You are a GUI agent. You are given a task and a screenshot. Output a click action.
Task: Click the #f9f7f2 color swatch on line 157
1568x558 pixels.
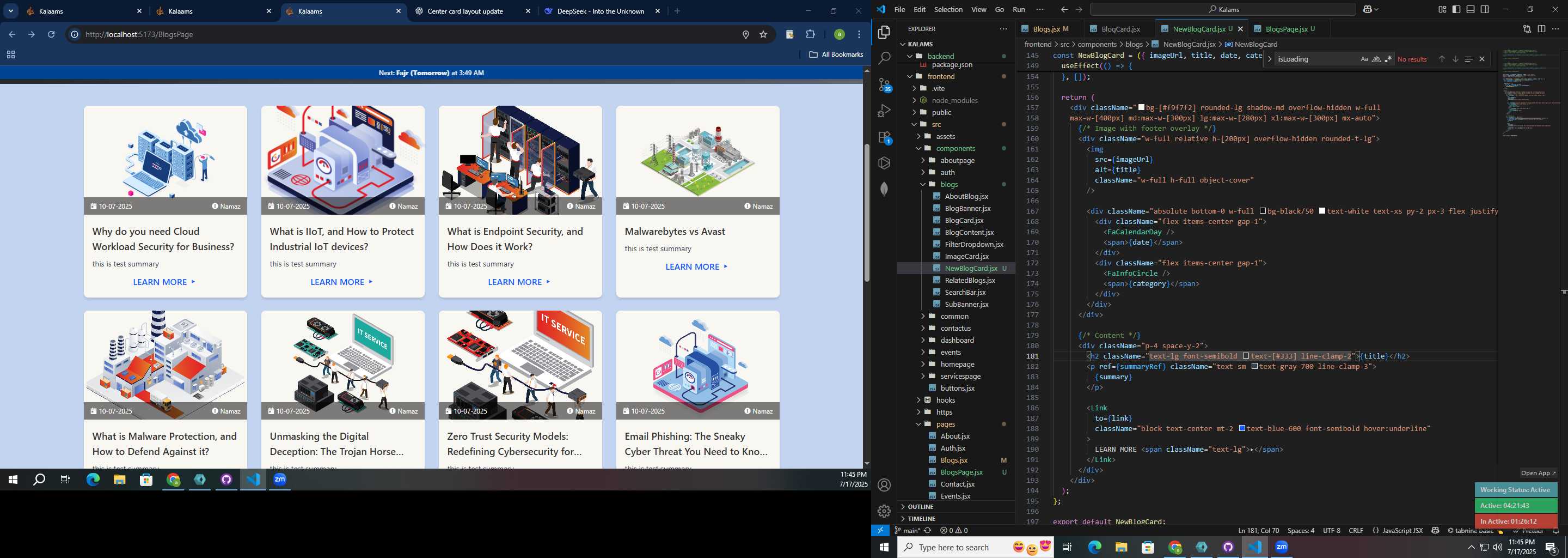(x=1141, y=107)
